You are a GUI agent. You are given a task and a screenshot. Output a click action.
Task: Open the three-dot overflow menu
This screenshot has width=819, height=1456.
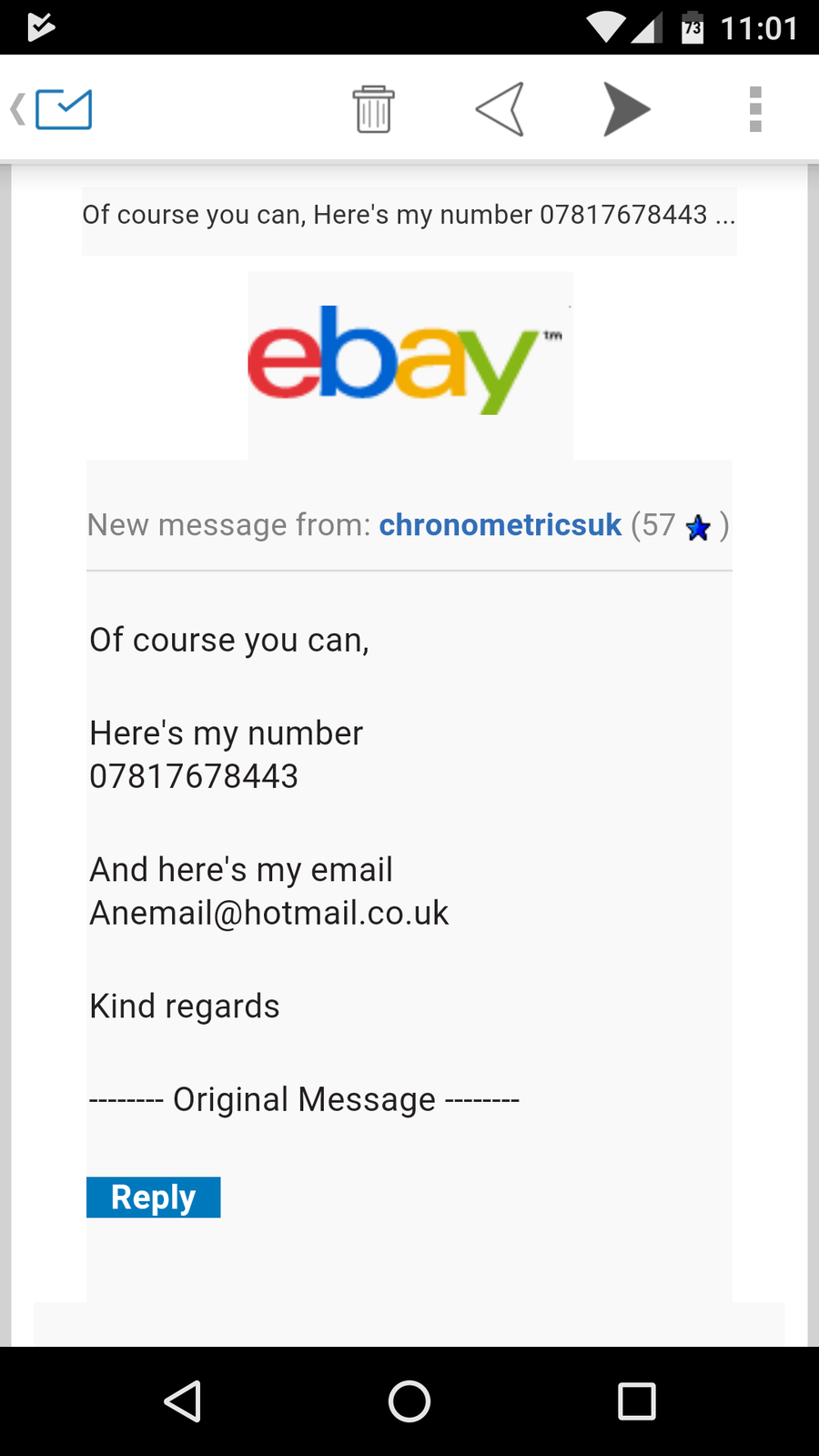pos(755,110)
